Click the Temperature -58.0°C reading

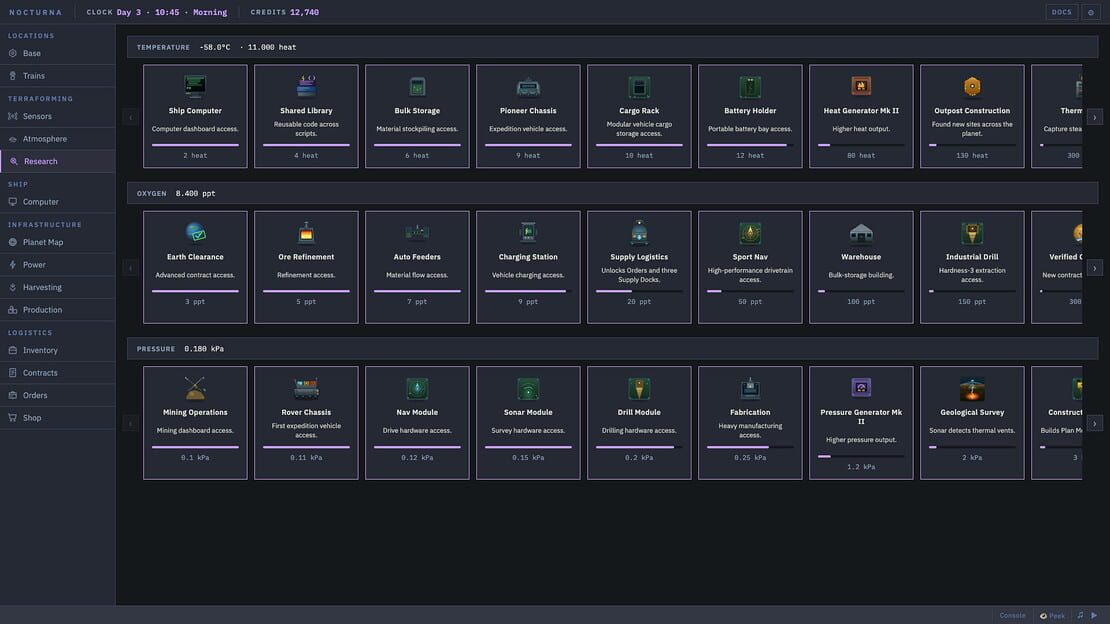[214, 47]
